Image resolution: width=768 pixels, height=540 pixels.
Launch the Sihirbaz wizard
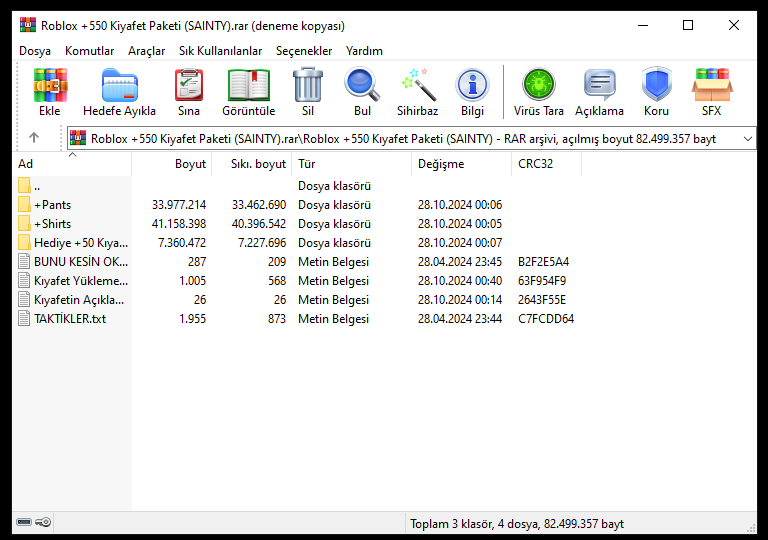[418, 86]
